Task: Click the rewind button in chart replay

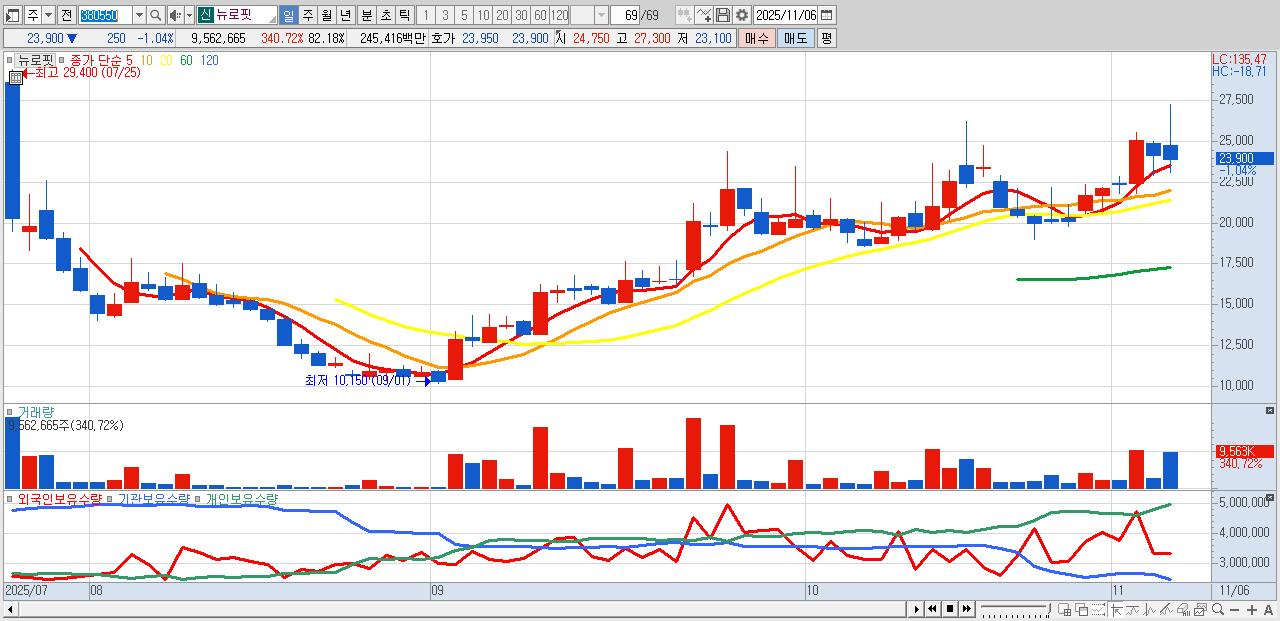Action: click(x=932, y=609)
